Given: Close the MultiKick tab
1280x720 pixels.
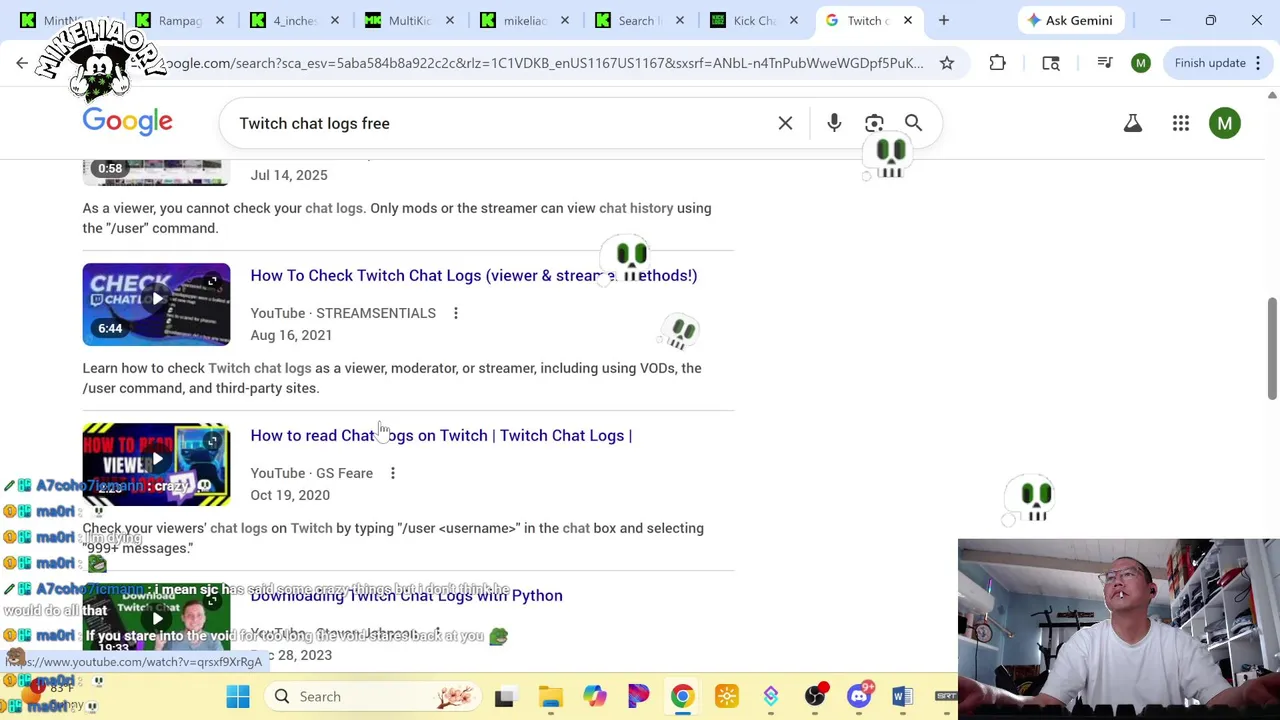Looking at the screenshot, I should (x=450, y=20).
